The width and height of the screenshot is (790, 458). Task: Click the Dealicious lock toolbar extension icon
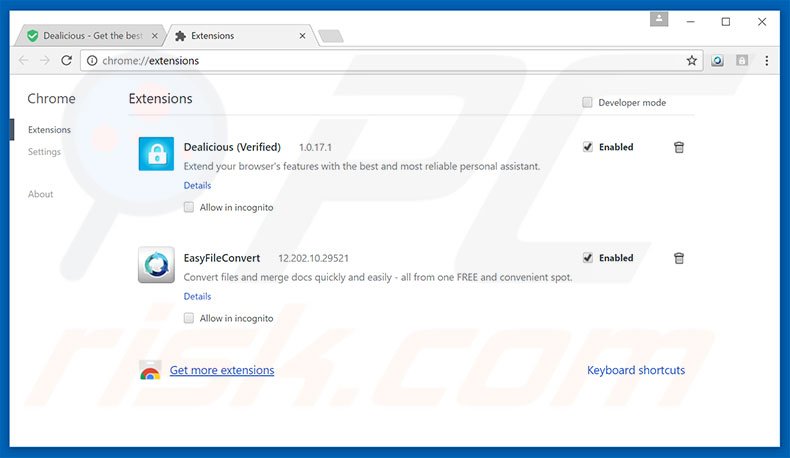click(x=742, y=60)
